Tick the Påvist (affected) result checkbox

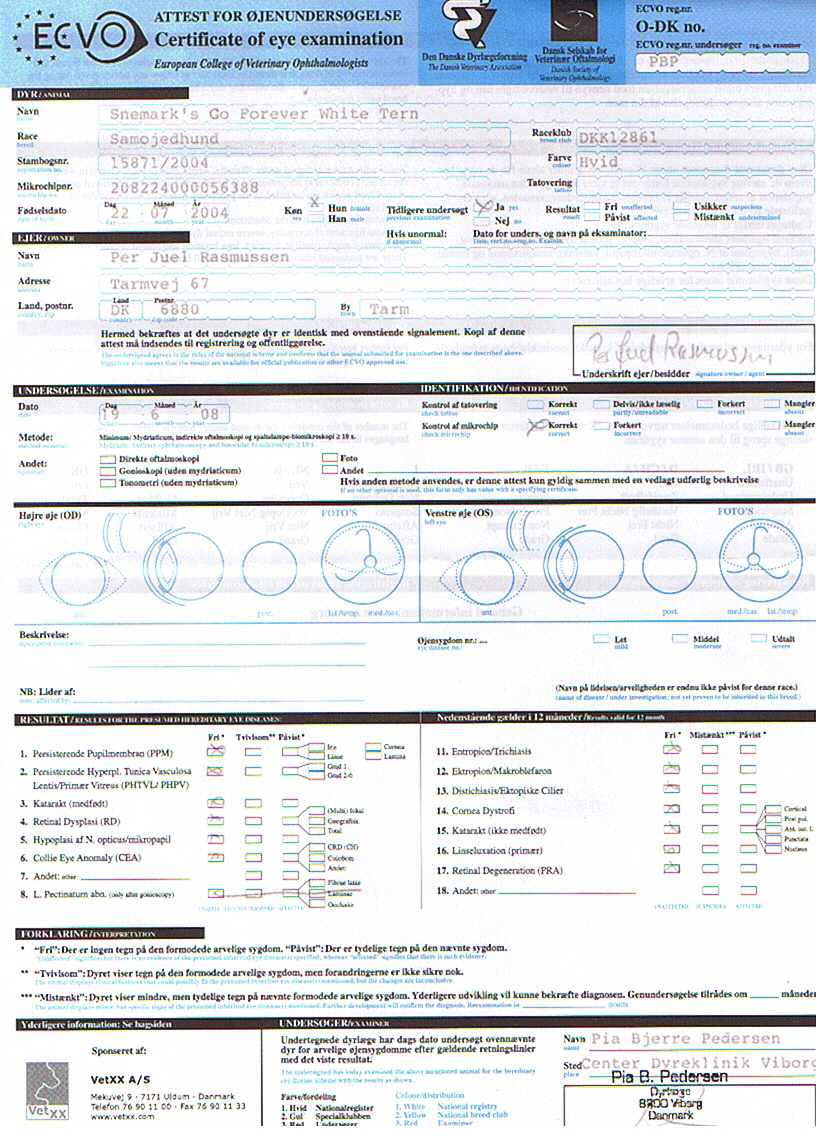click(x=591, y=217)
